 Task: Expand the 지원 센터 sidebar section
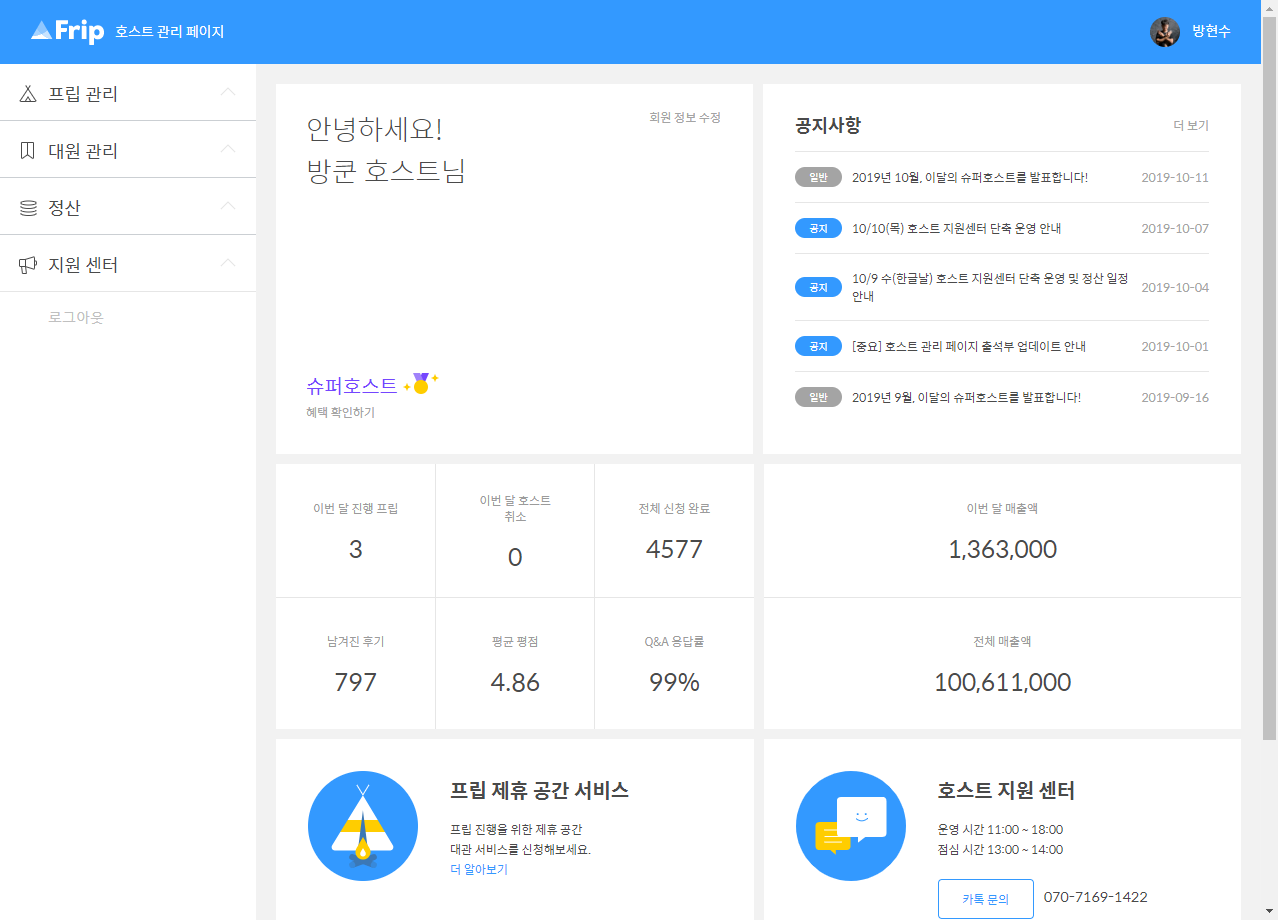[128, 264]
